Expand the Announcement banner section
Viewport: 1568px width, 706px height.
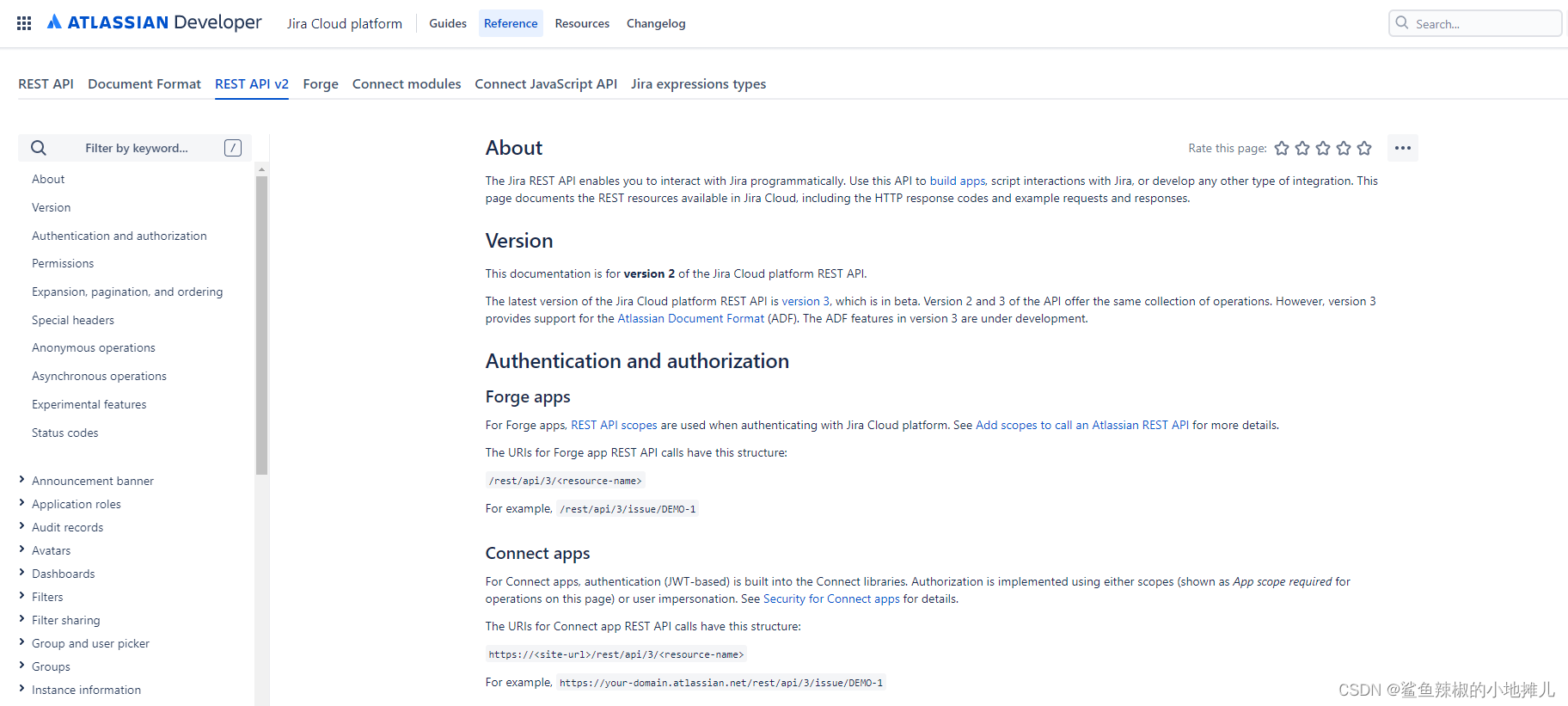(21, 480)
